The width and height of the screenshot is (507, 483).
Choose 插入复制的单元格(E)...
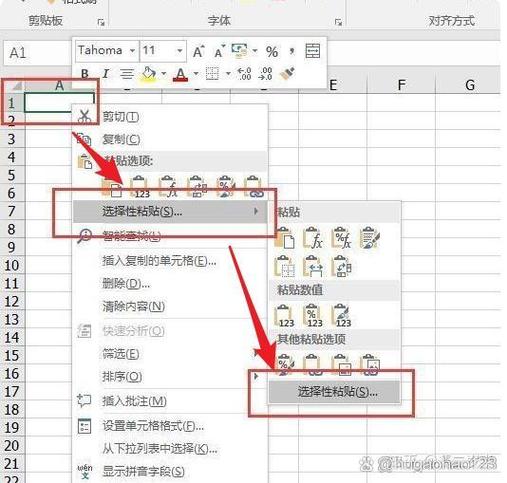pos(170,261)
